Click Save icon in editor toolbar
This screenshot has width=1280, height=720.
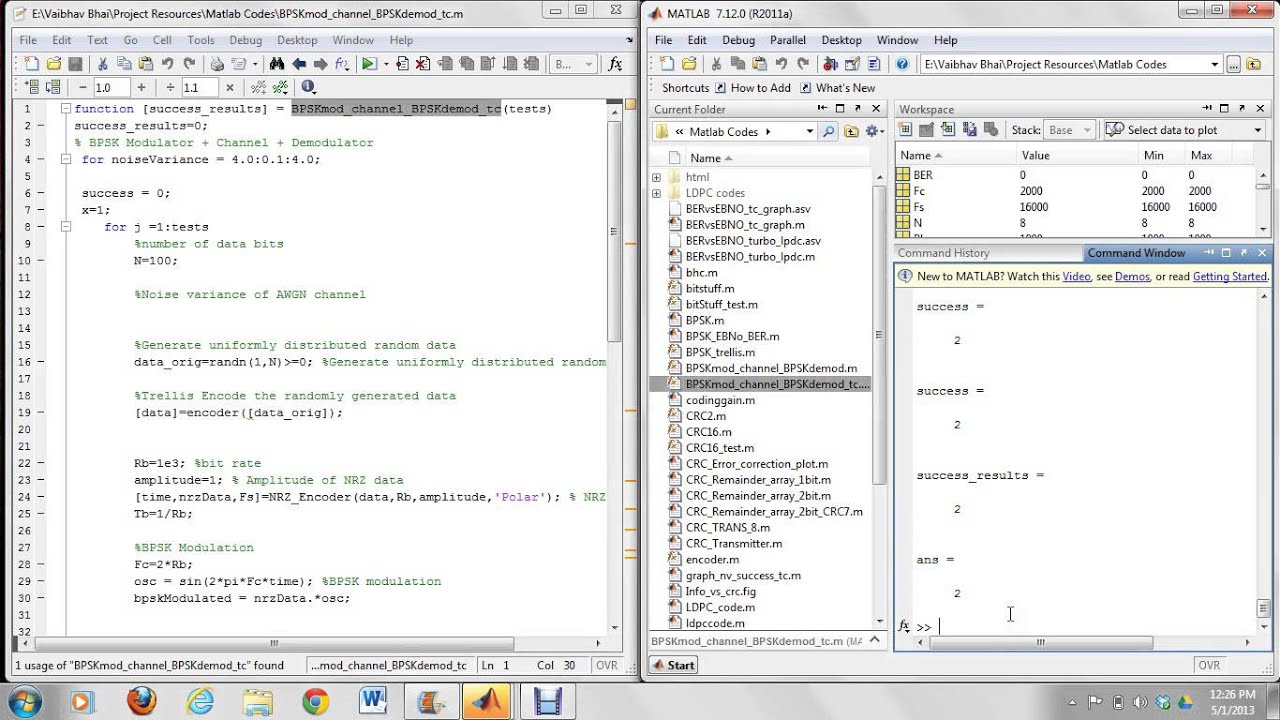point(75,64)
